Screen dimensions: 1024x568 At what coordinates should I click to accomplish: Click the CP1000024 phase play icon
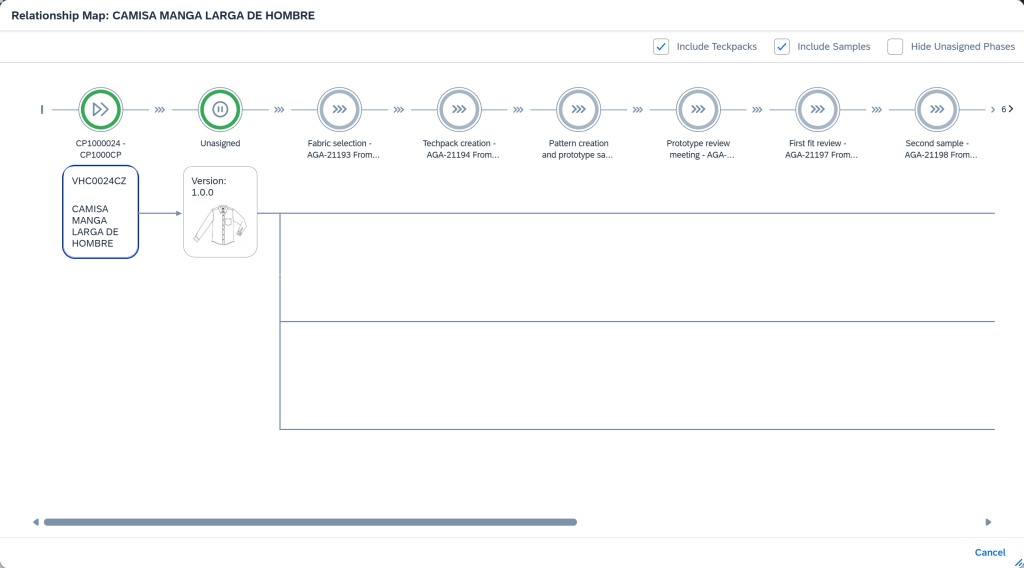click(x=100, y=109)
